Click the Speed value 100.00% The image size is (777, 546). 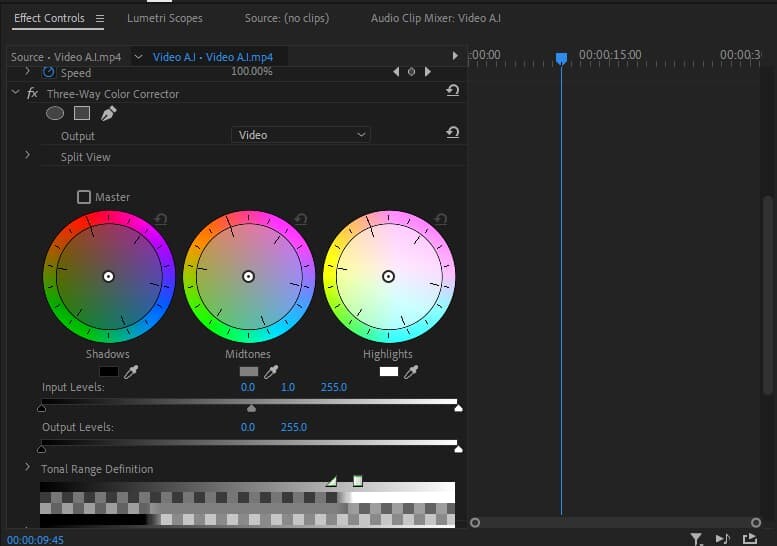pyautogui.click(x=251, y=73)
